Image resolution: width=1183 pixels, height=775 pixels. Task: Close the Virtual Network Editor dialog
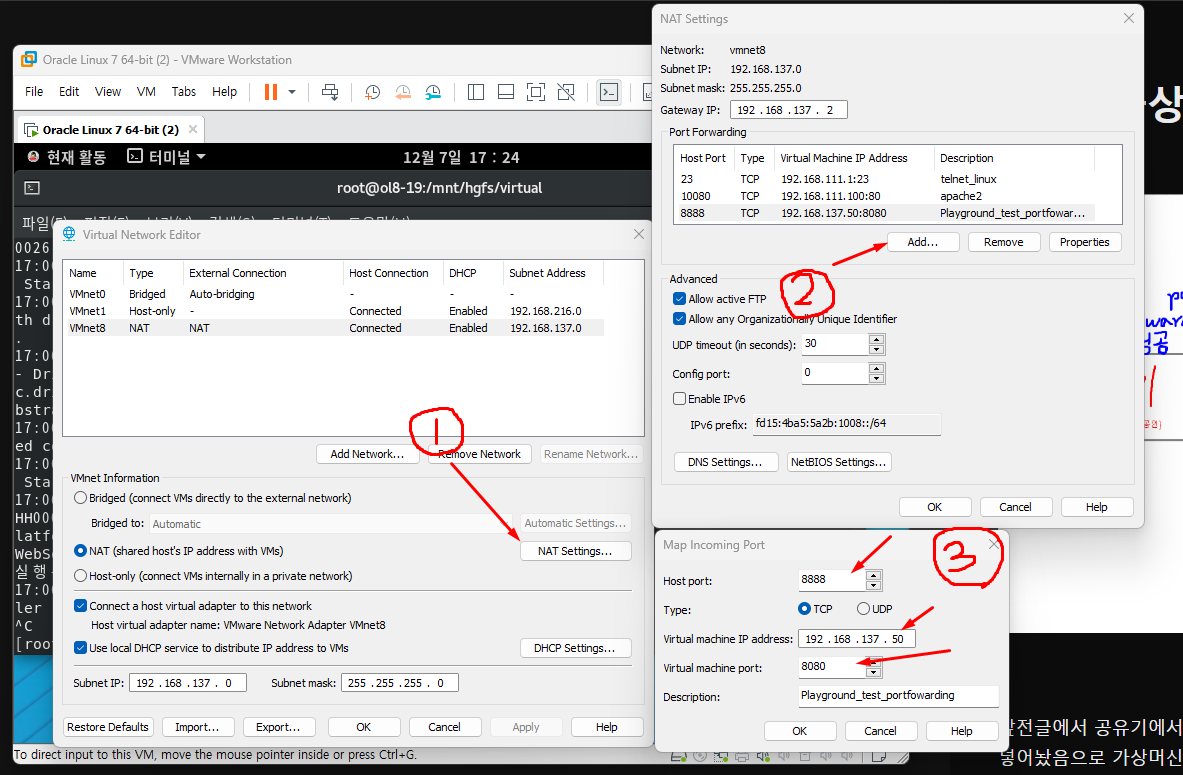[x=639, y=234]
